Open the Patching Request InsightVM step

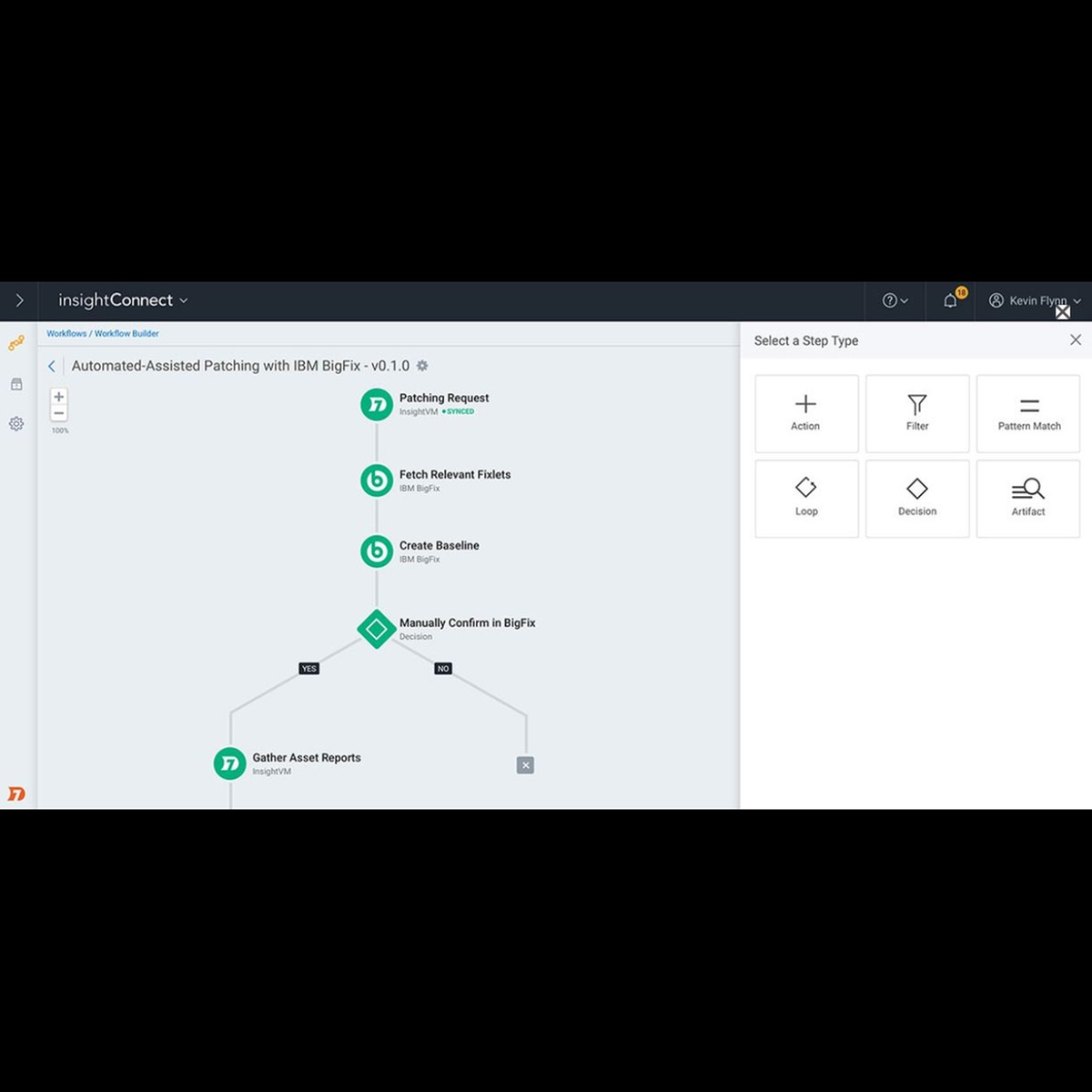point(377,404)
